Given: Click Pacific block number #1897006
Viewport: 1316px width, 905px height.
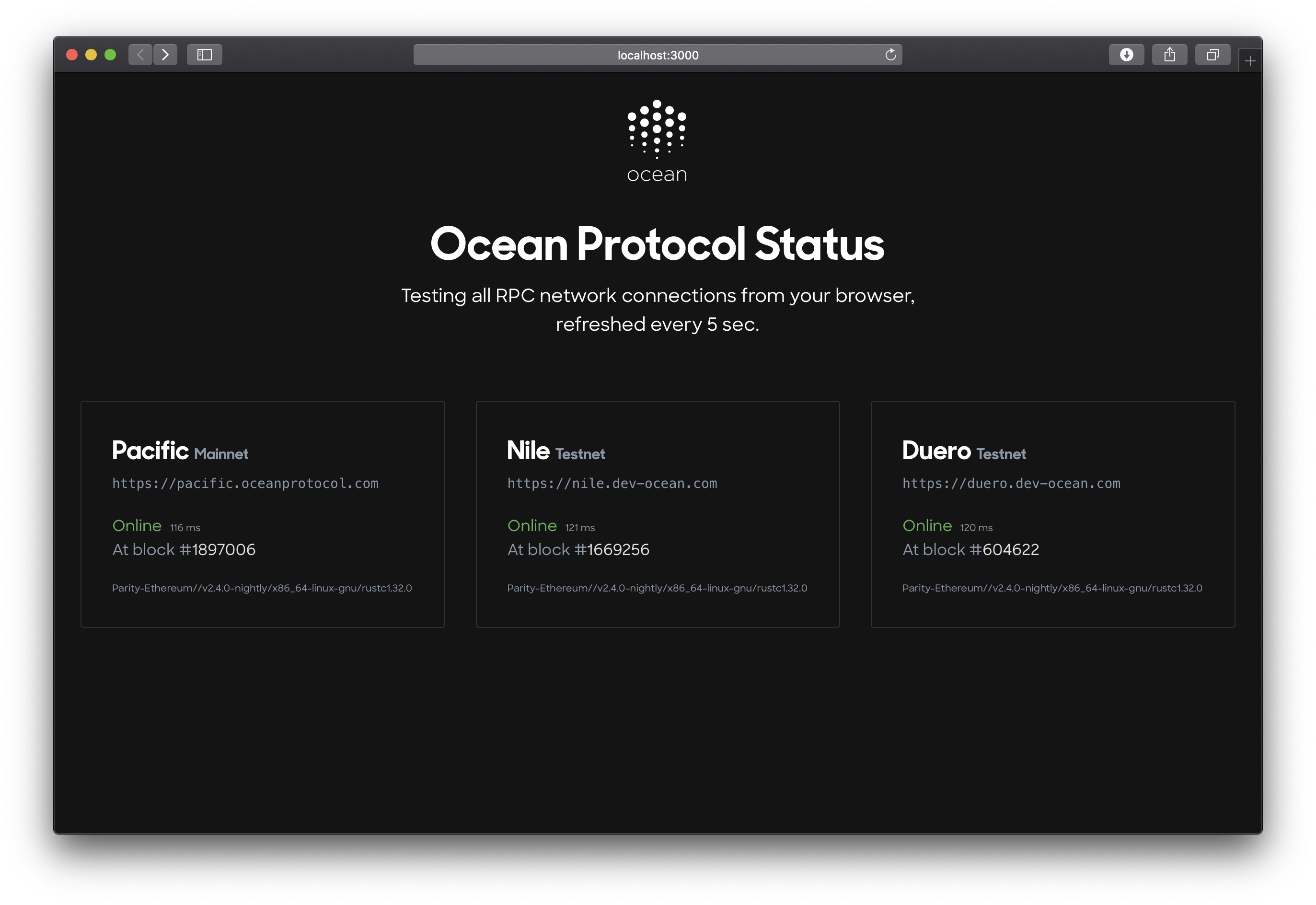Looking at the screenshot, I should pos(218,549).
